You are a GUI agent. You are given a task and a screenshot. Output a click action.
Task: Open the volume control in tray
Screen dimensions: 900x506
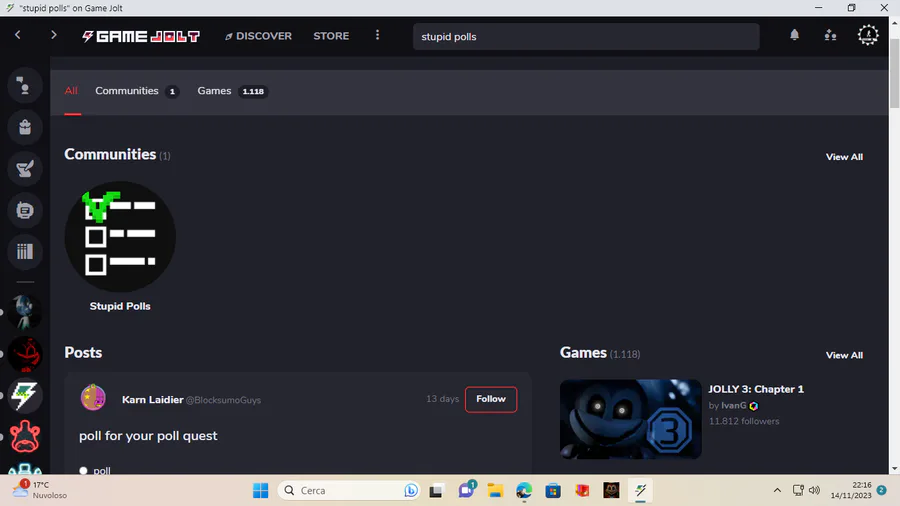(814, 490)
